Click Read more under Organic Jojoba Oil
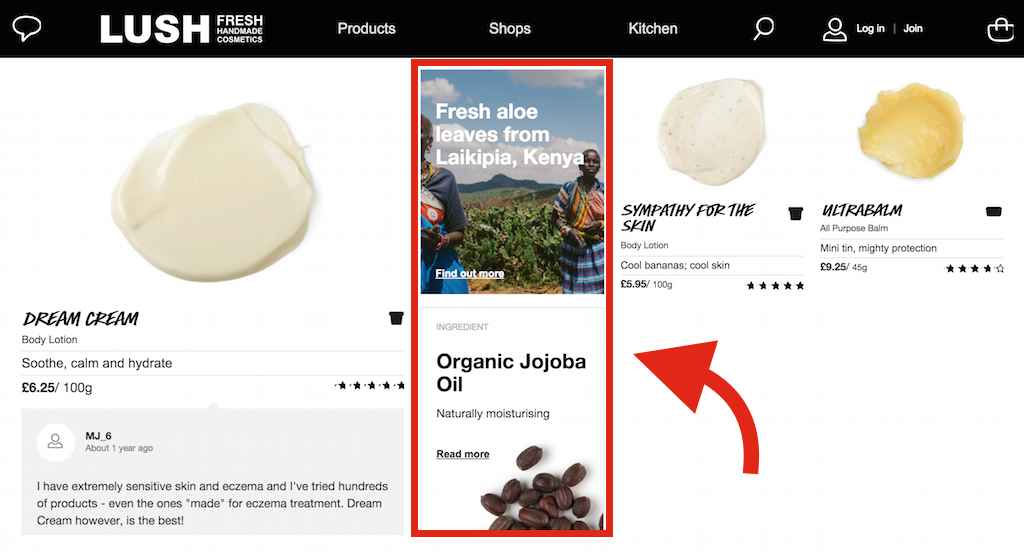1024x554 pixels. (x=462, y=454)
